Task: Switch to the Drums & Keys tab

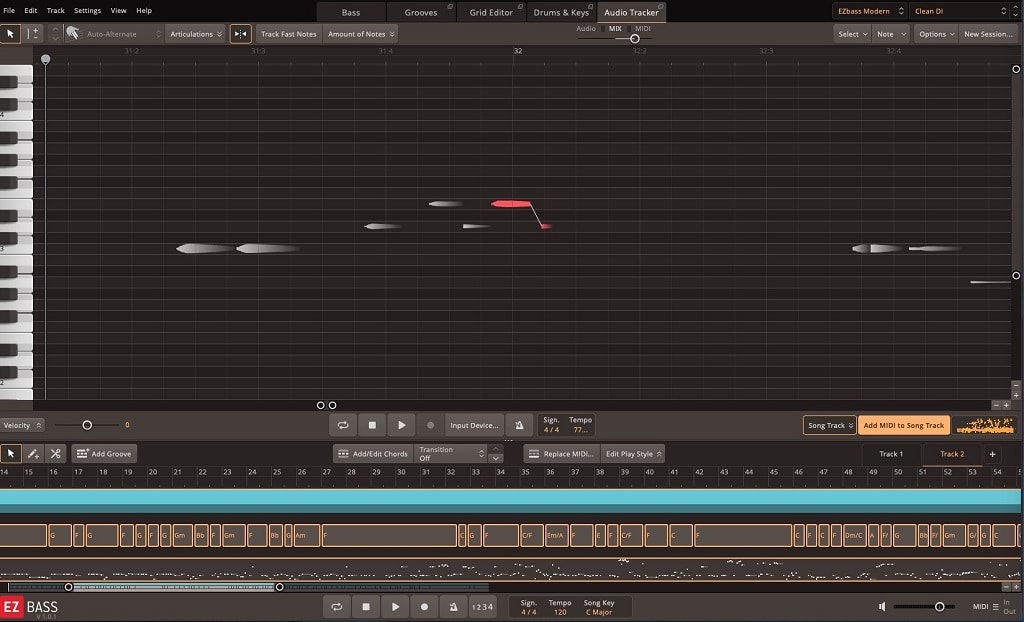Action: point(561,12)
